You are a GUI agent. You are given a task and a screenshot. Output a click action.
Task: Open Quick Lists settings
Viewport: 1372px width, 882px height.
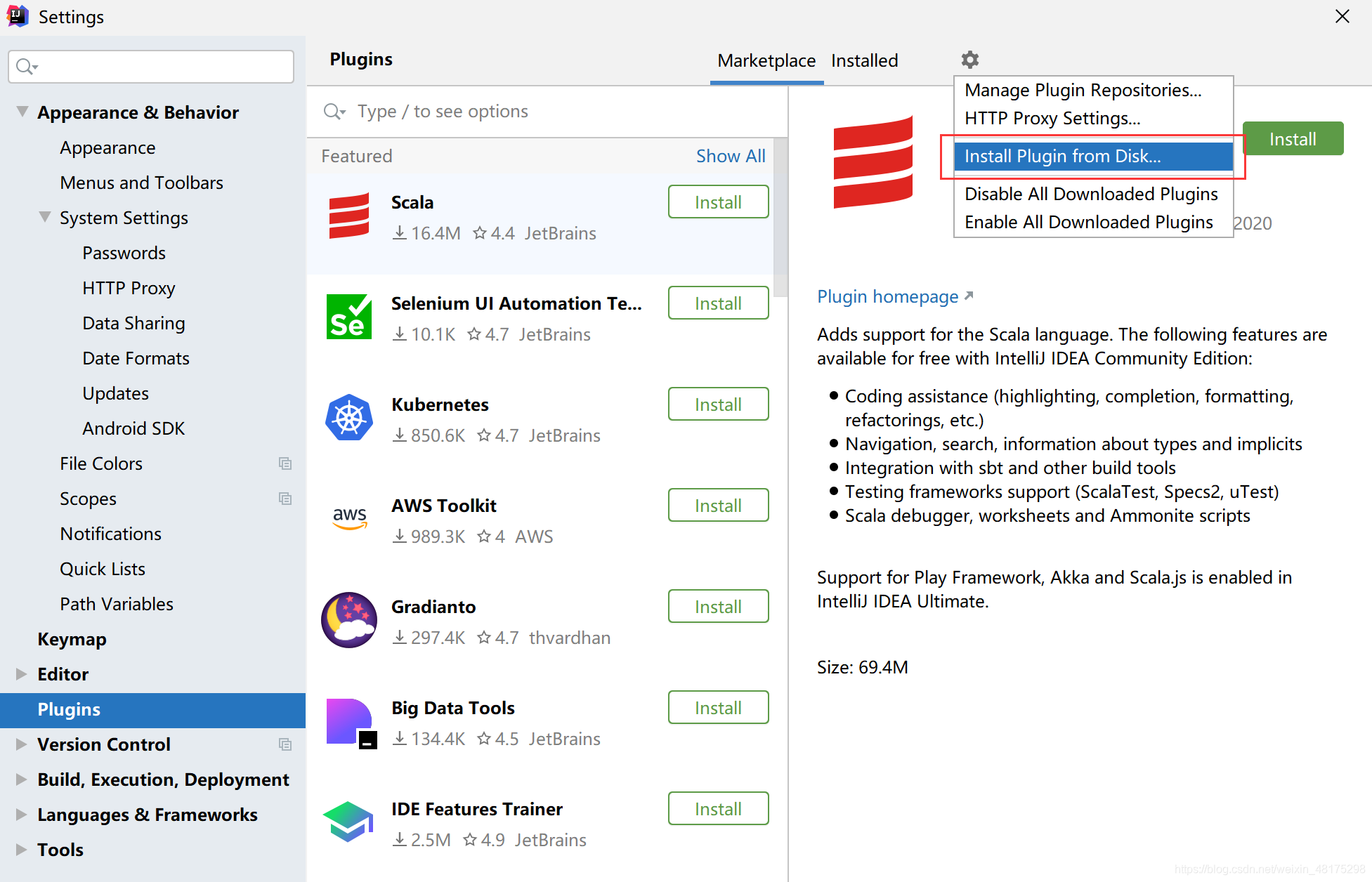[x=103, y=569]
